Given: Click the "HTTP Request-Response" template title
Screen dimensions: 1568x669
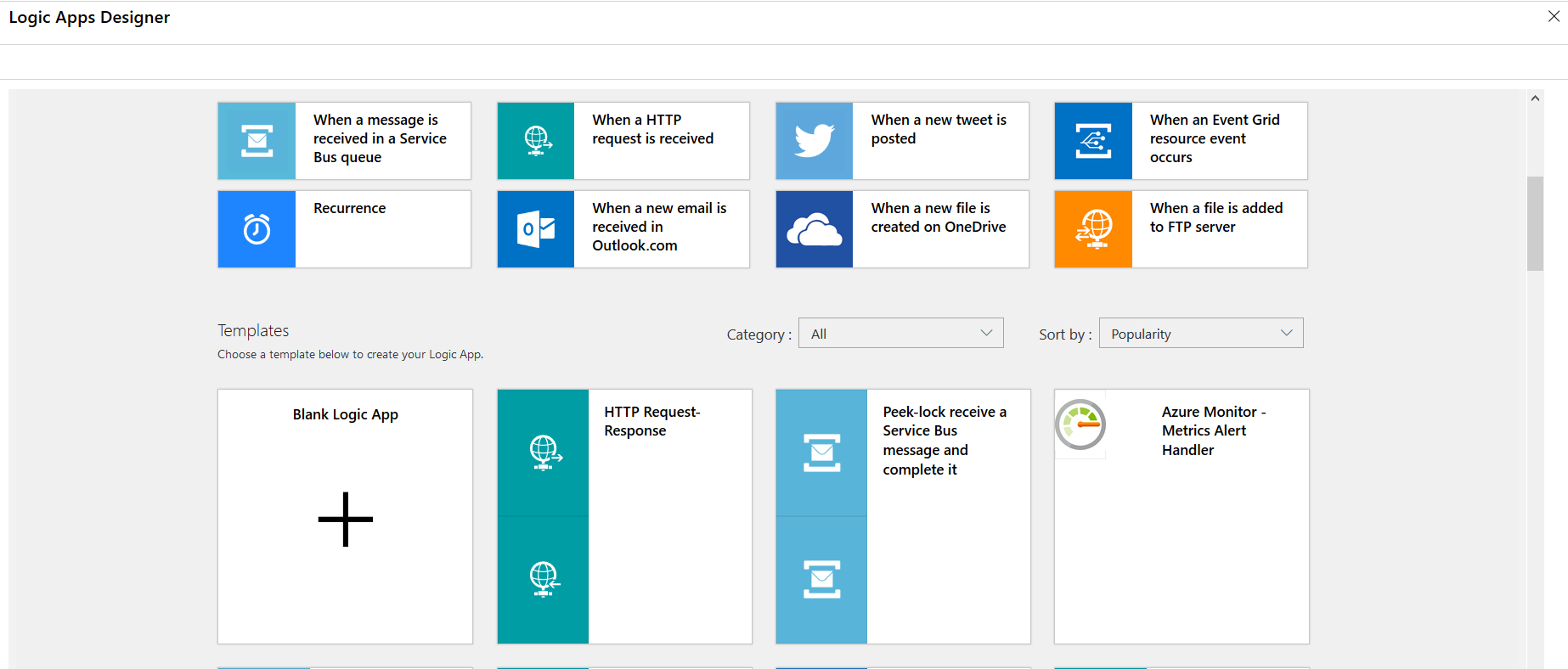Looking at the screenshot, I should pyautogui.click(x=652, y=421).
